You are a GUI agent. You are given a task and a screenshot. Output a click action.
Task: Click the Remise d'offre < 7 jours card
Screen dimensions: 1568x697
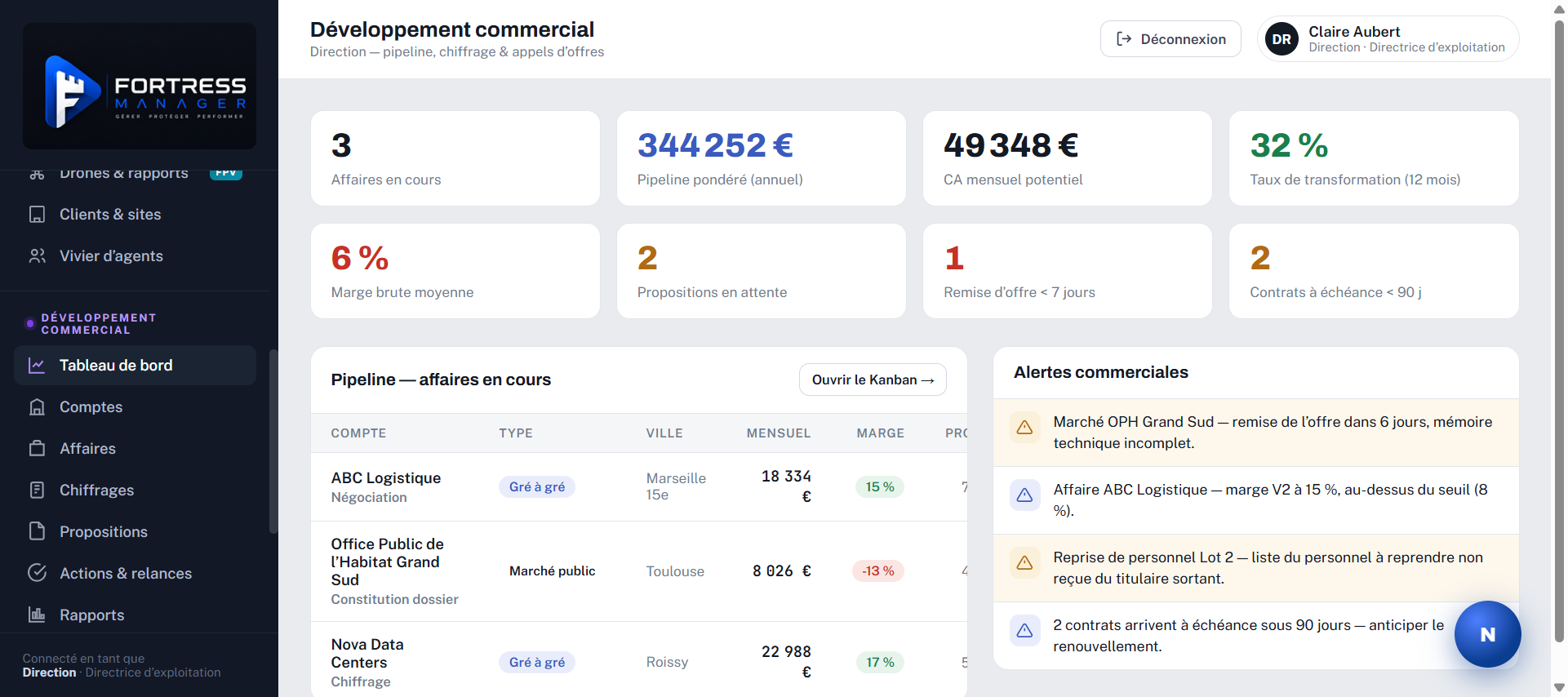(x=1067, y=271)
